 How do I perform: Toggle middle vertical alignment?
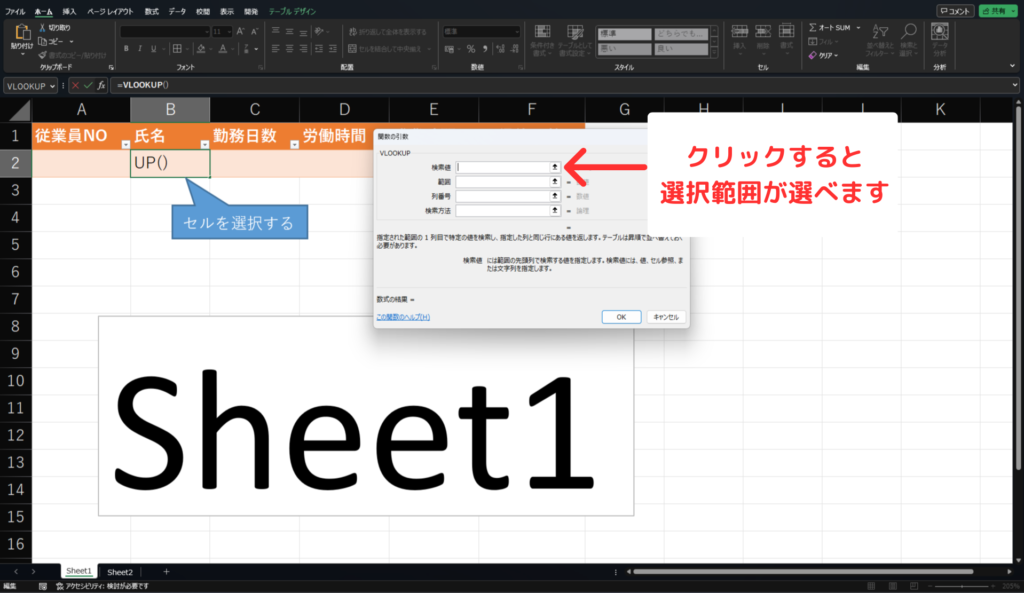tap(289, 31)
